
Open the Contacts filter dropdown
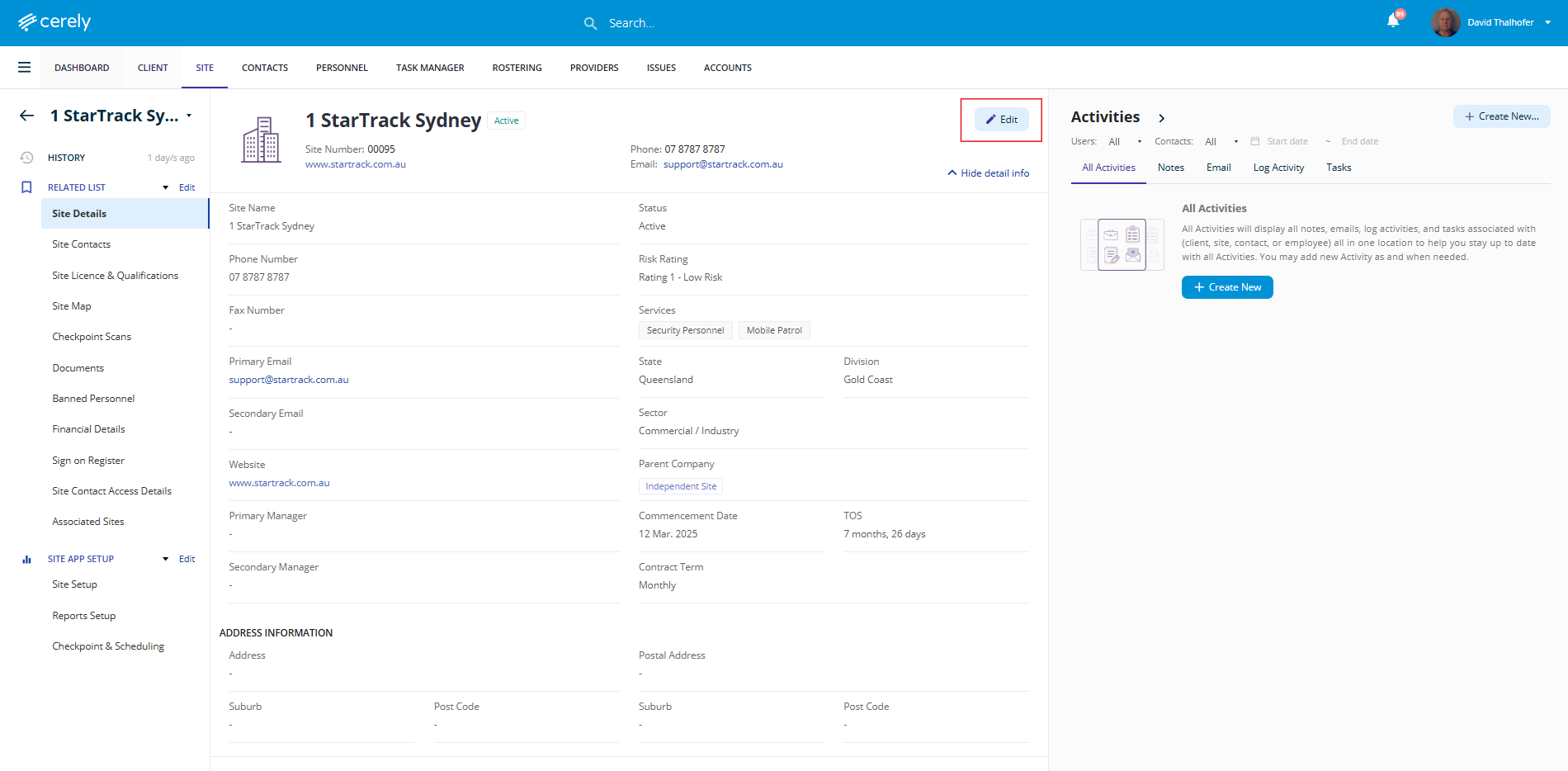coord(1221,142)
